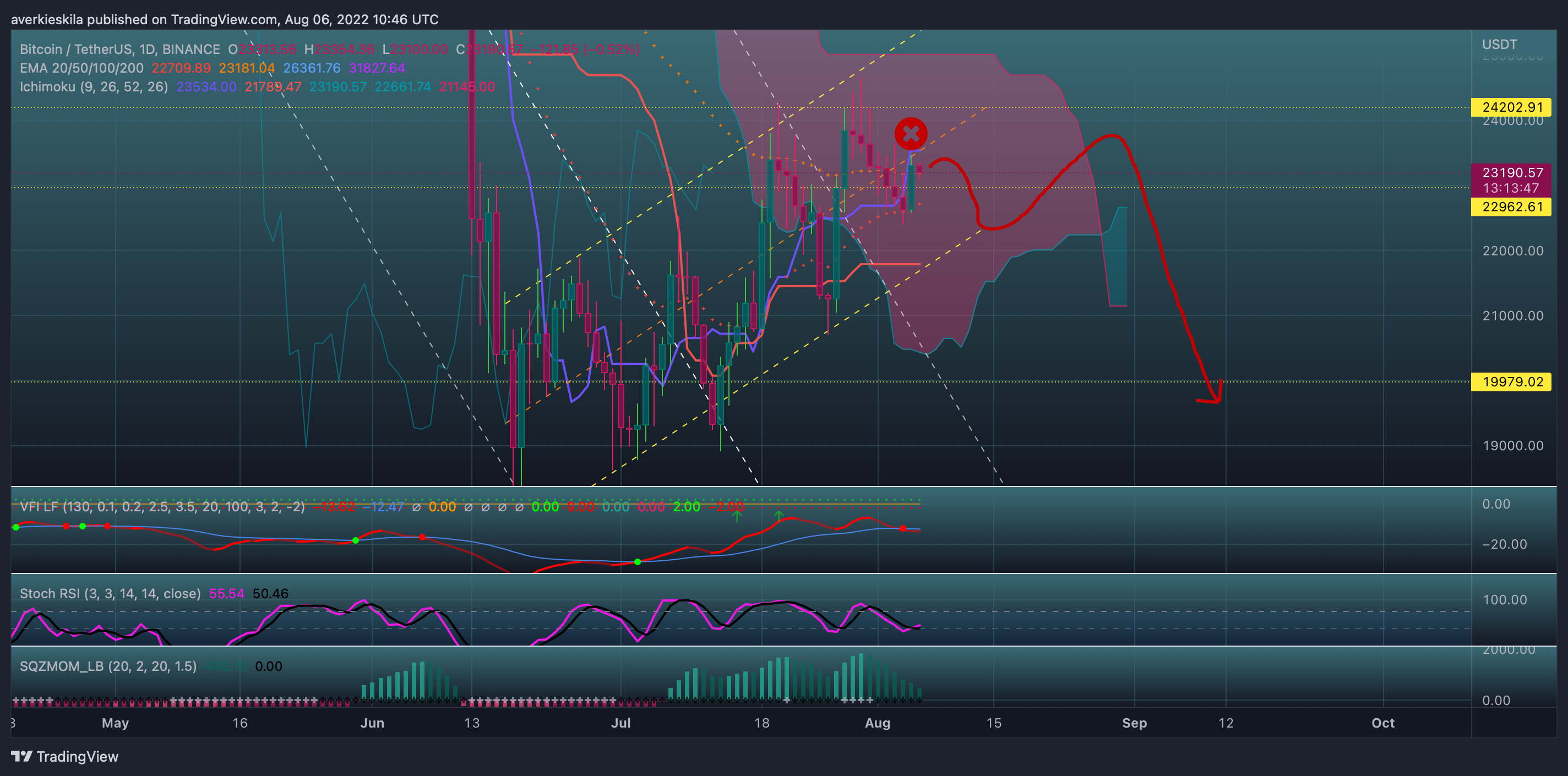Select the Bitcoin / TetherUS, 1D, BINANCE legend

tap(120, 50)
